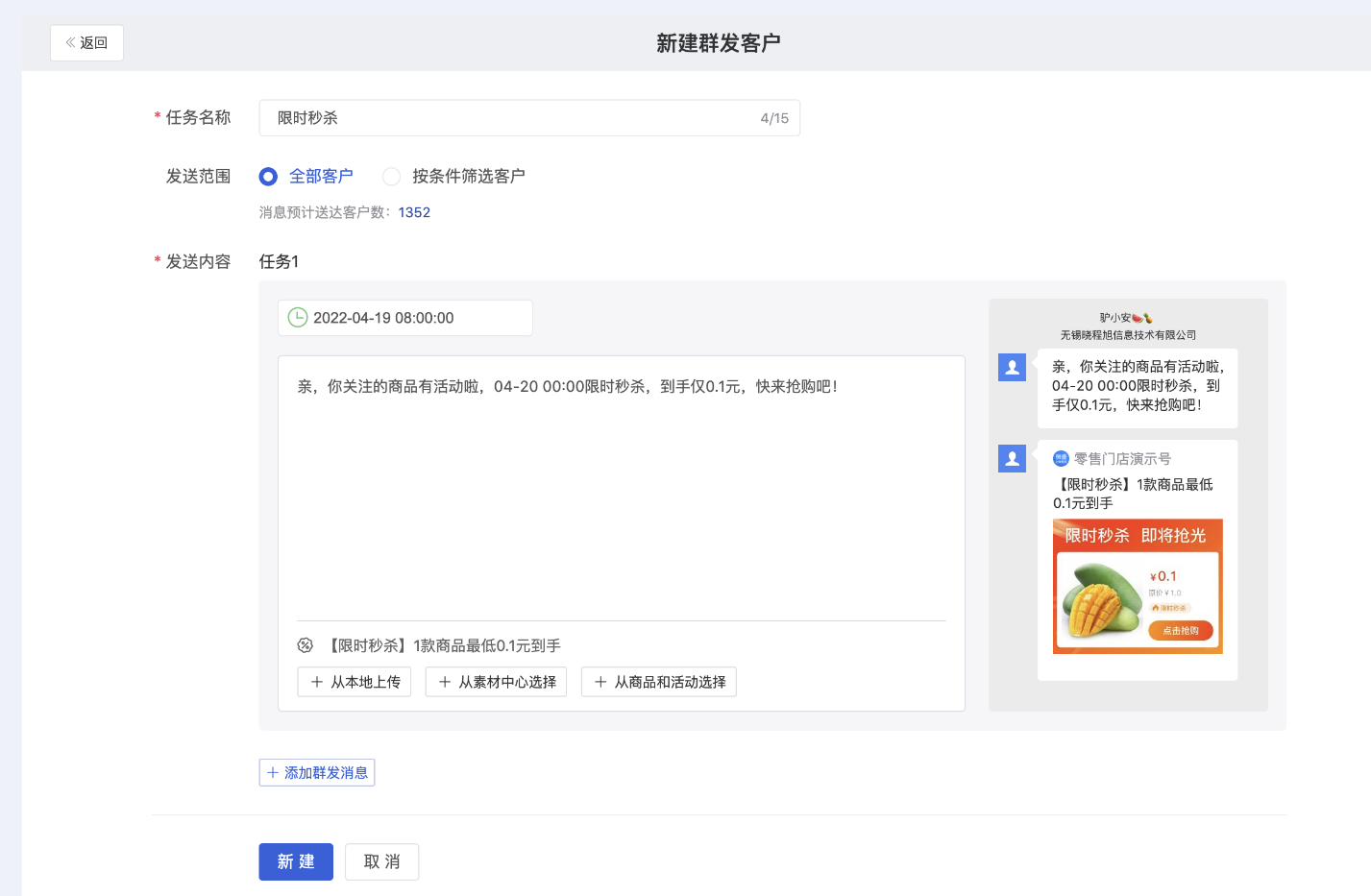Open the send time picker 2022-04-19 08:00:00
This screenshot has width=1371, height=896.
point(405,318)
